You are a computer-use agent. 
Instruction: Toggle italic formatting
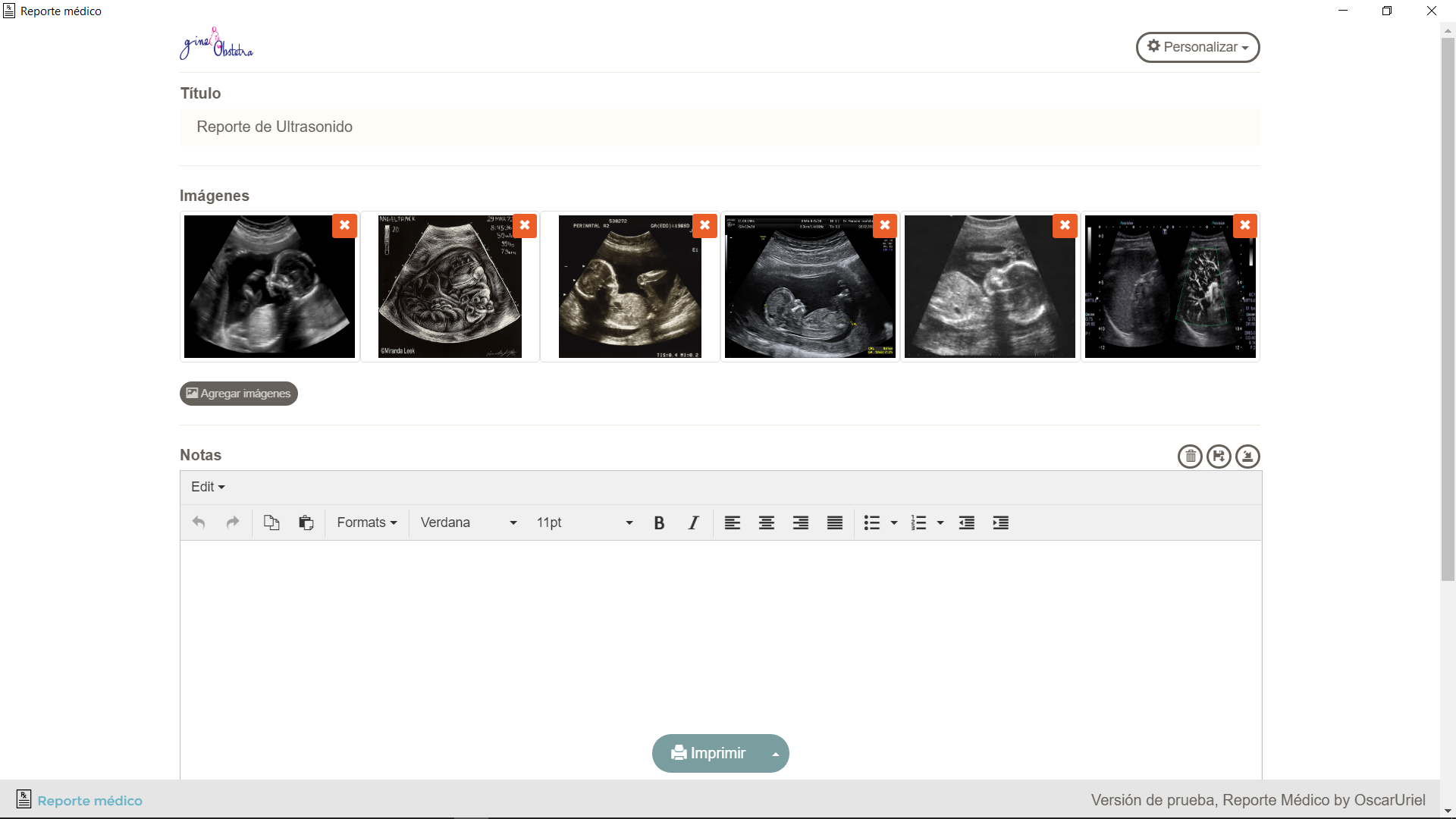[x=693, y=522]
